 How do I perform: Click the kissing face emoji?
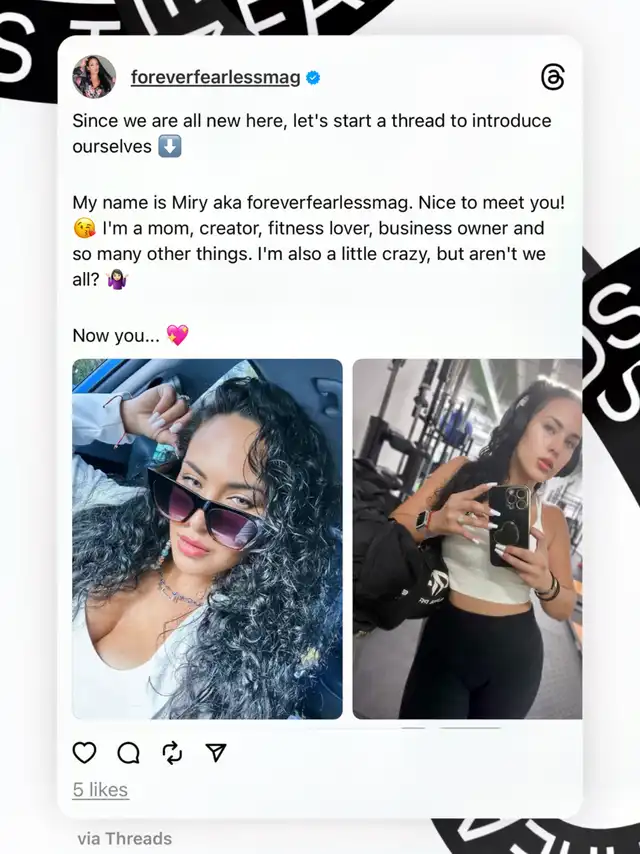[84, 228]
